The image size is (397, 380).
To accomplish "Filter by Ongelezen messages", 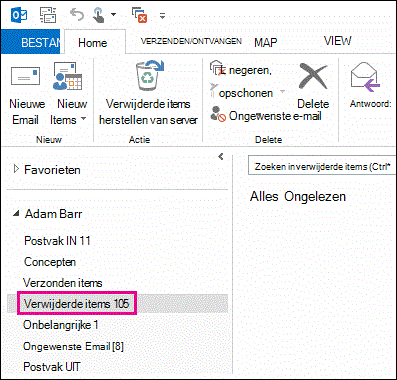I will coord(315,197).
